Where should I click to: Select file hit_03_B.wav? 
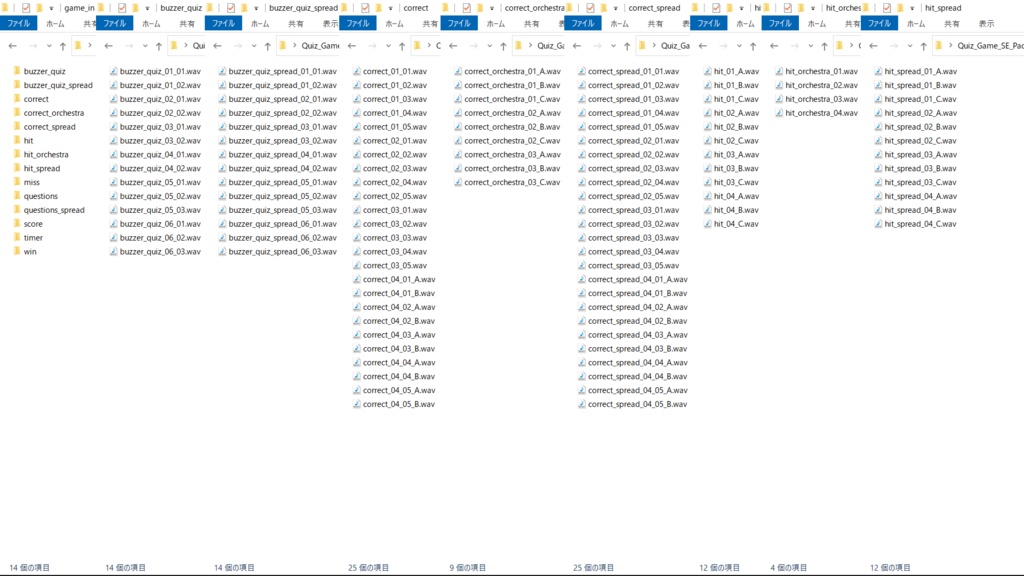tap(735, 168)
